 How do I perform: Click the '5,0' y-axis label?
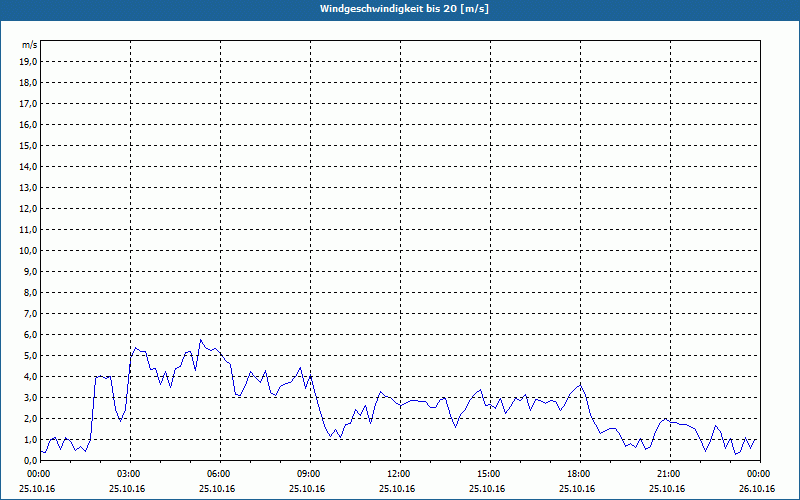31,356
